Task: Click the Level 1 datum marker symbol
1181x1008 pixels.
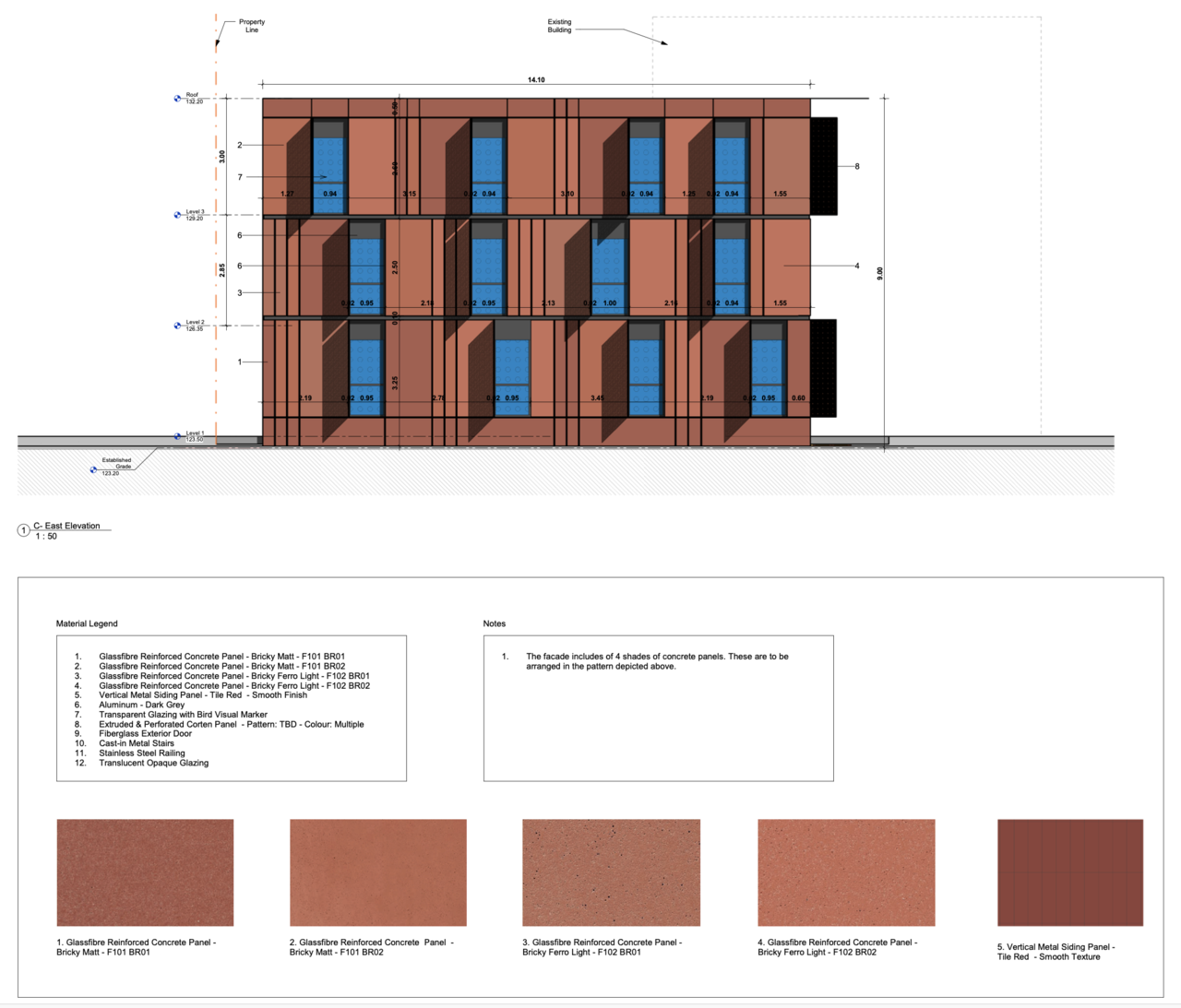Action: pyautogui.click(x=177, y=436)
